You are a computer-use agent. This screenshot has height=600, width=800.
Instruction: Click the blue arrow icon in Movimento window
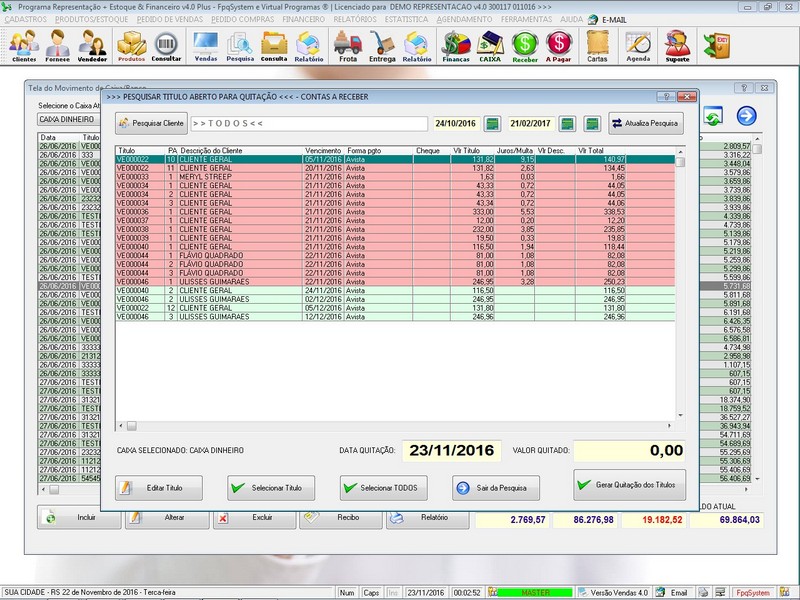tap(746, 116)
